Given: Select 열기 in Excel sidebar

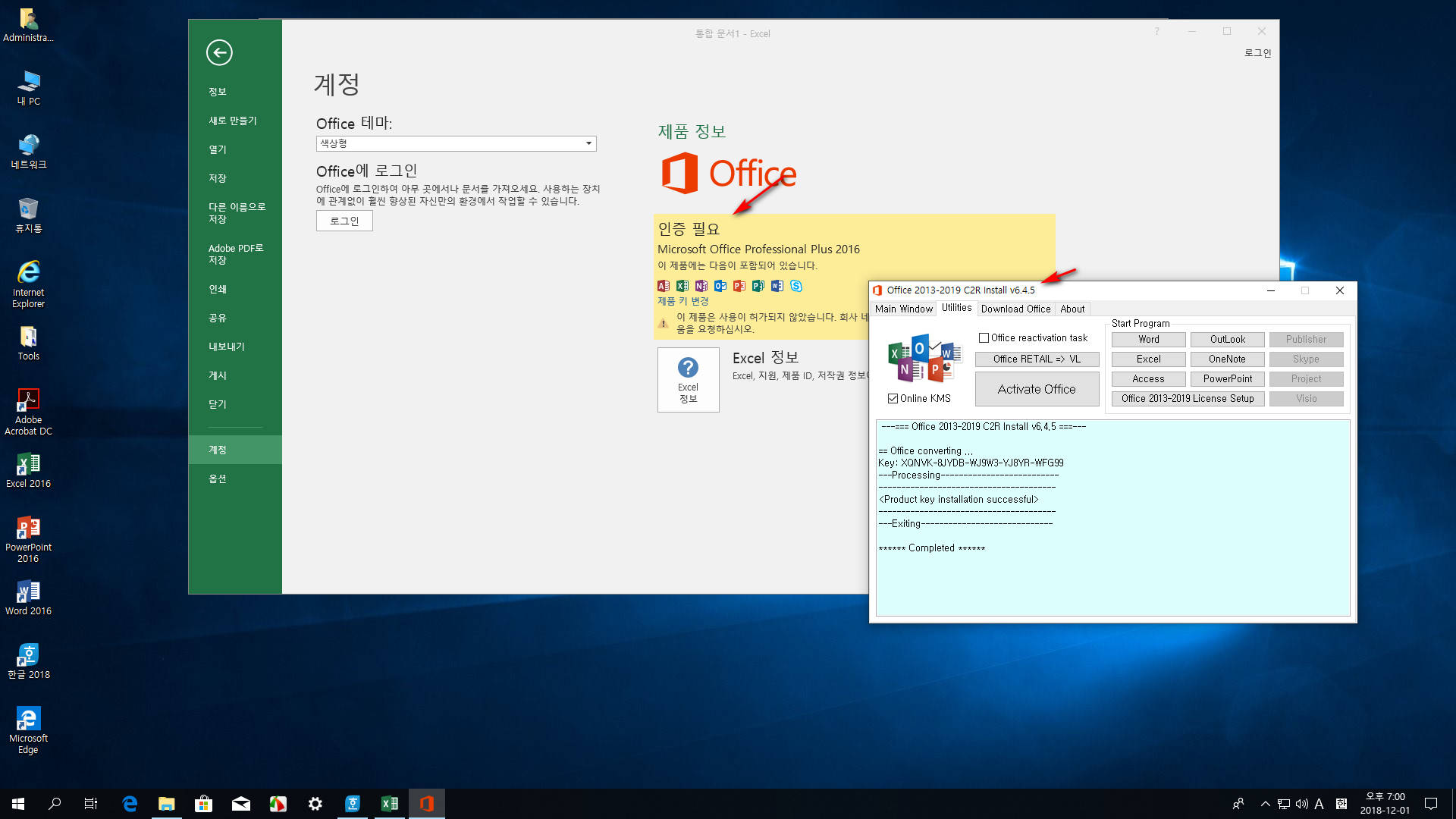Looking at the screenshot, I should coord(235,149).
